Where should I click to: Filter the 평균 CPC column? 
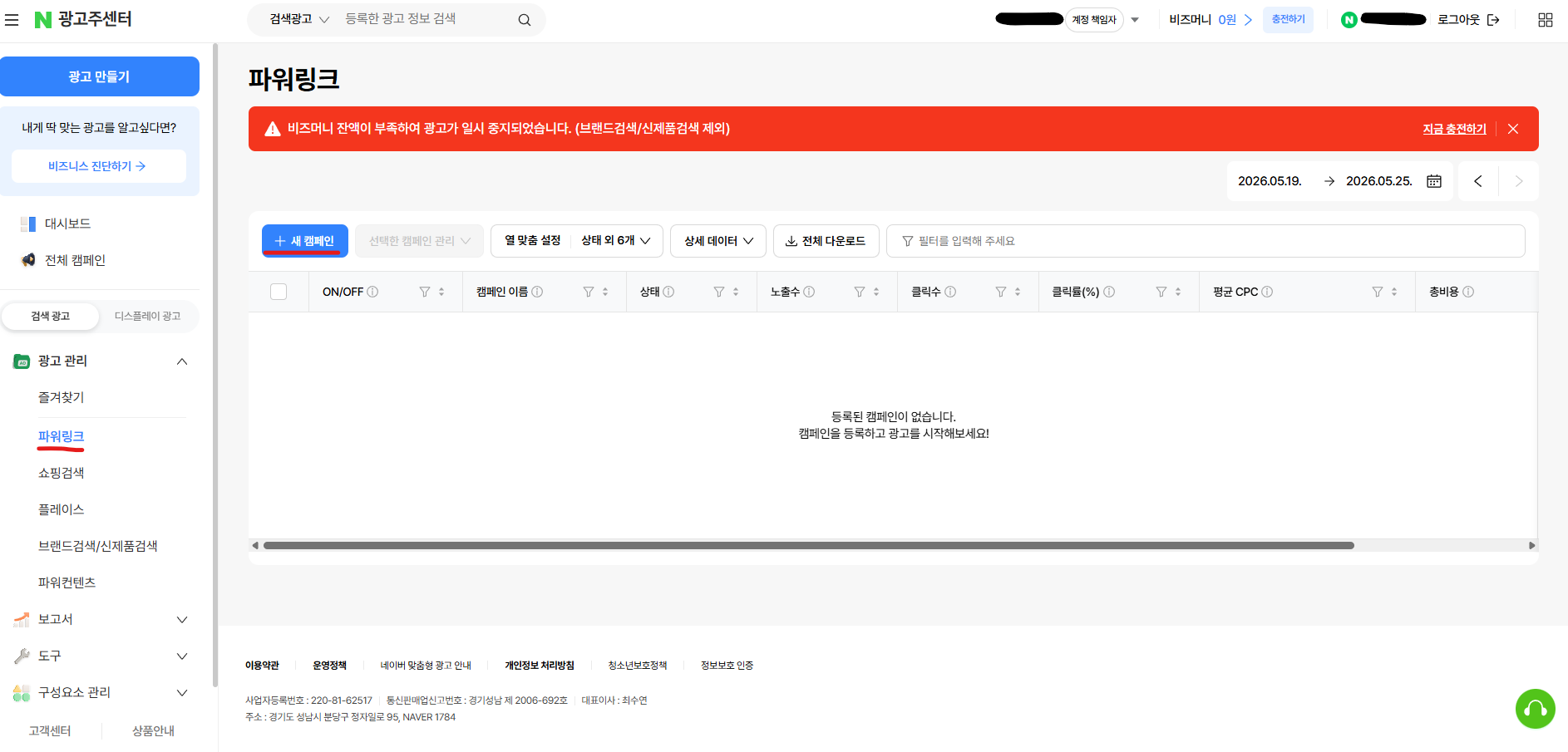point(1378,292)
